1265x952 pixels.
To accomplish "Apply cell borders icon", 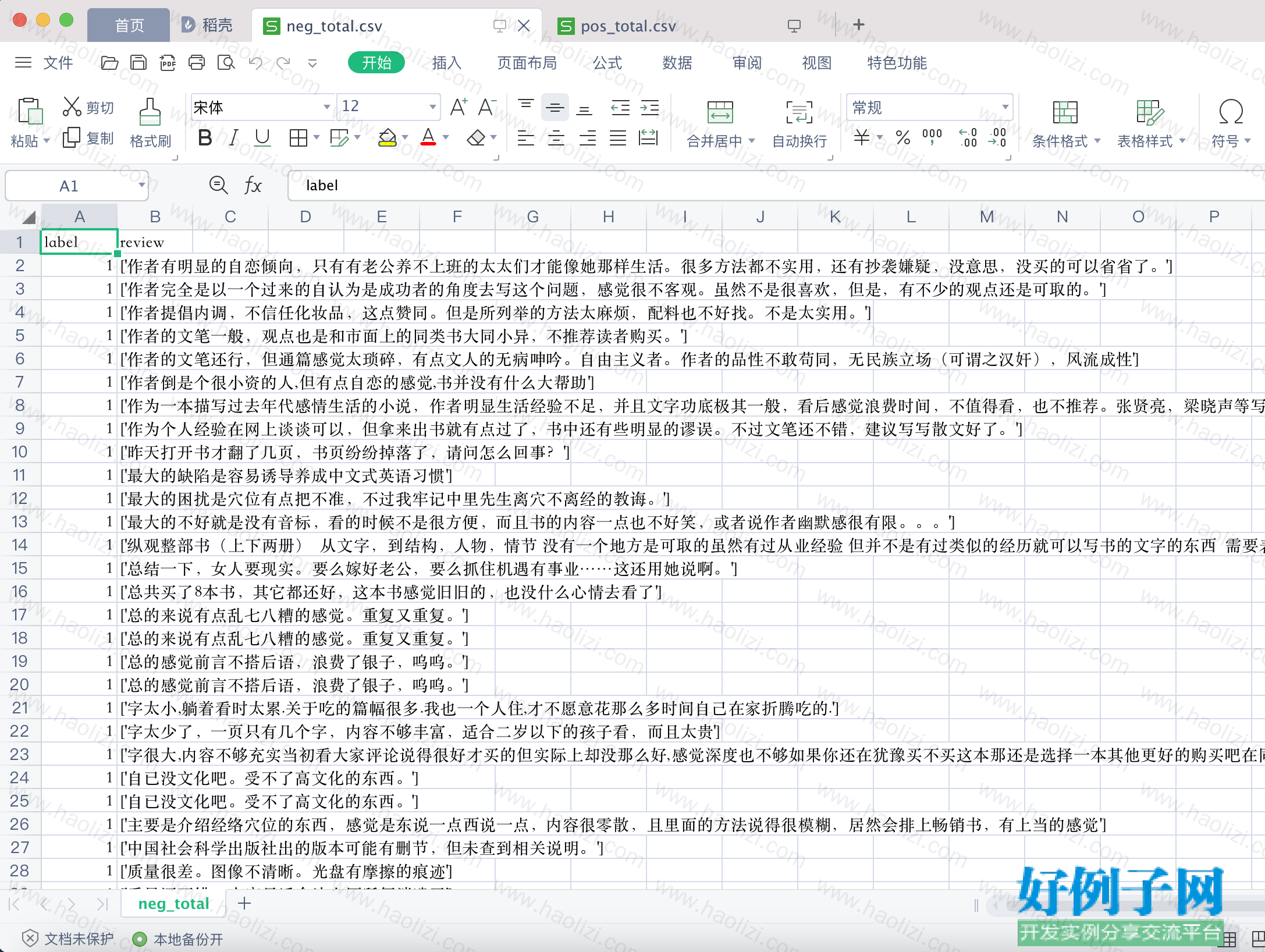I will pyautogui.click(x=299, y=138).
